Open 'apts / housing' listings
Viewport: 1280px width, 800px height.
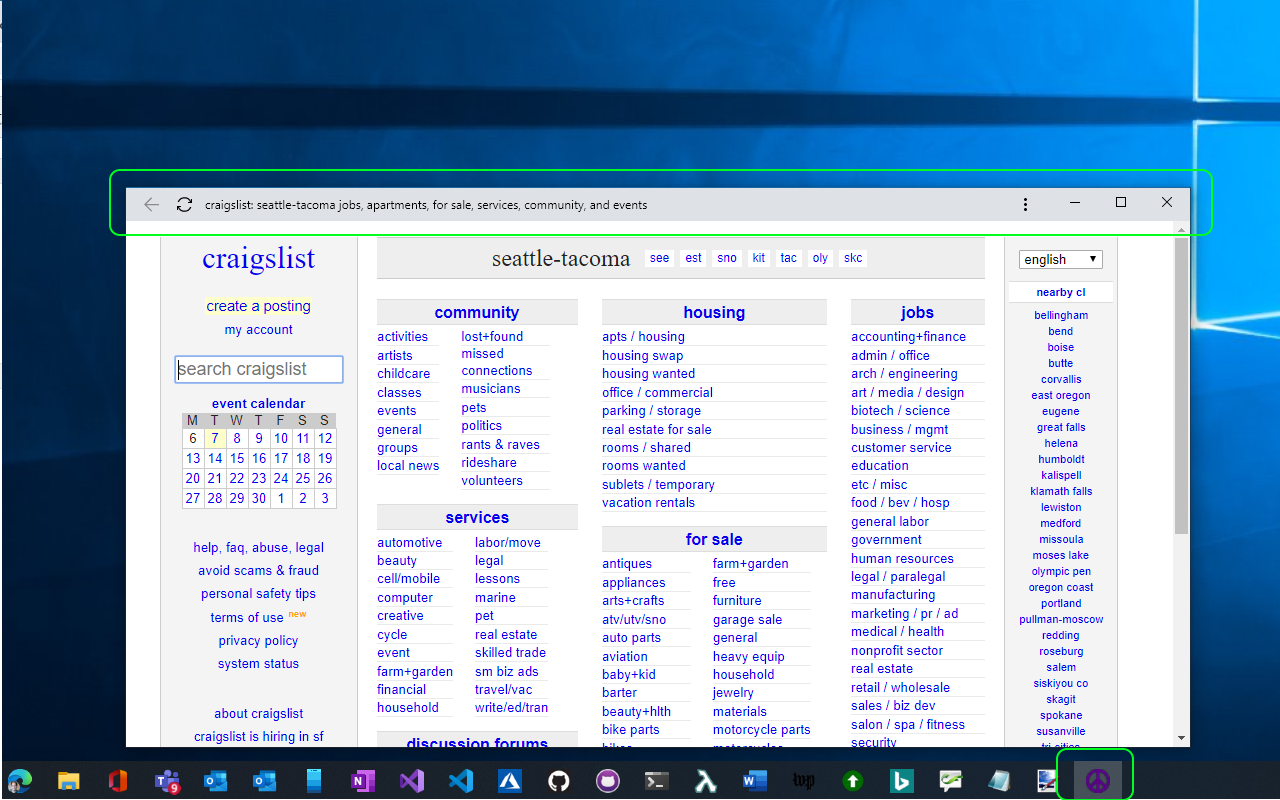pos(643,337)
